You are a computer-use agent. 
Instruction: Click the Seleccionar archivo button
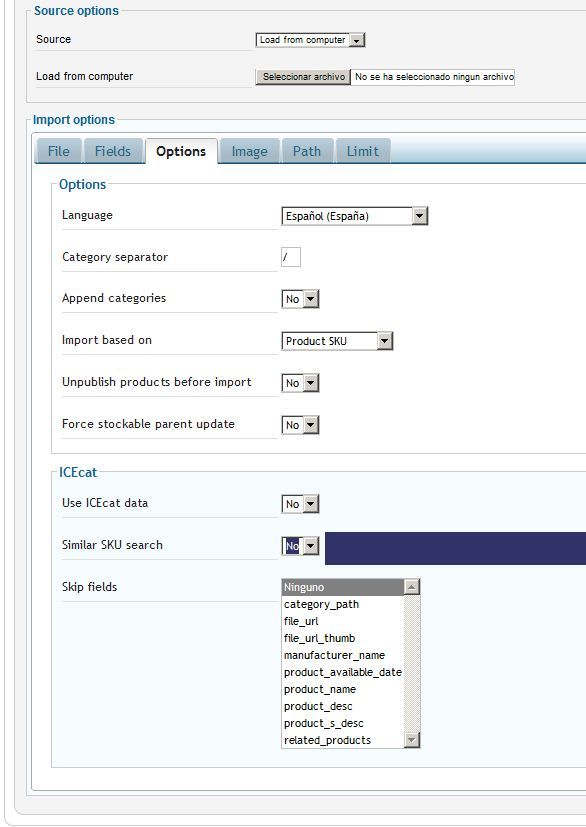(x=303, y=77)
